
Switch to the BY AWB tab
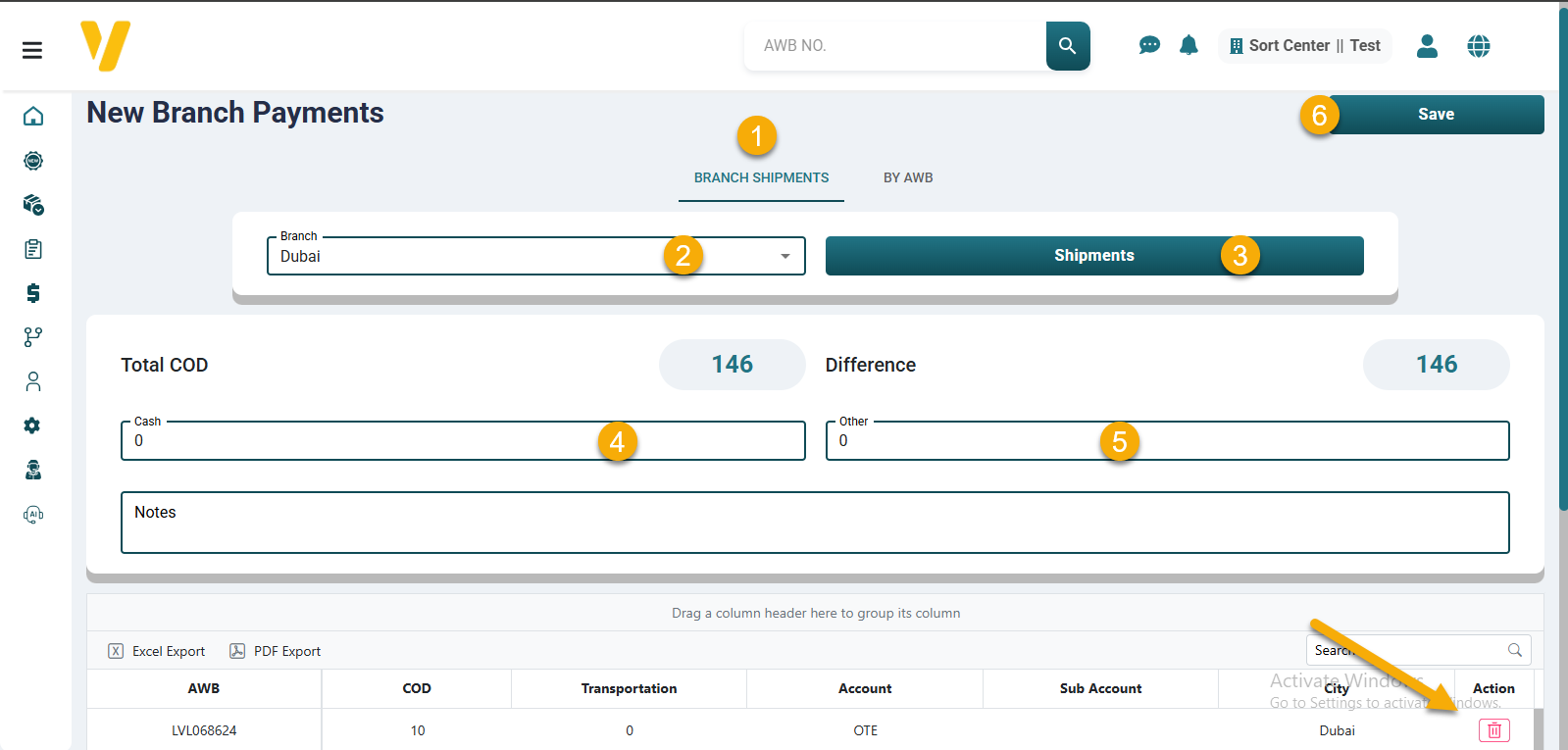(x=908, y=177)
